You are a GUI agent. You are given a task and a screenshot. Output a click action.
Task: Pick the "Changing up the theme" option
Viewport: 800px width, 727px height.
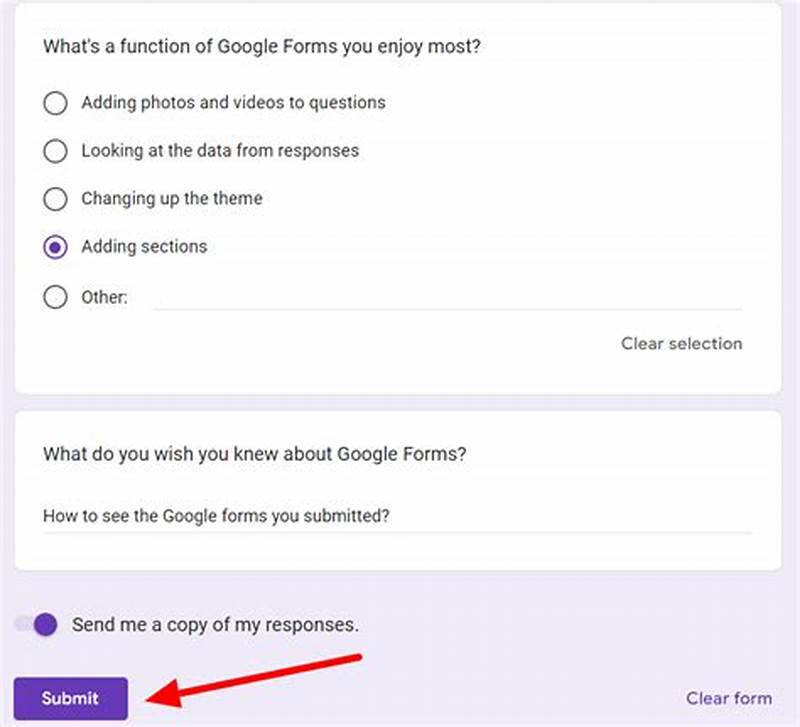pos(55,199)
